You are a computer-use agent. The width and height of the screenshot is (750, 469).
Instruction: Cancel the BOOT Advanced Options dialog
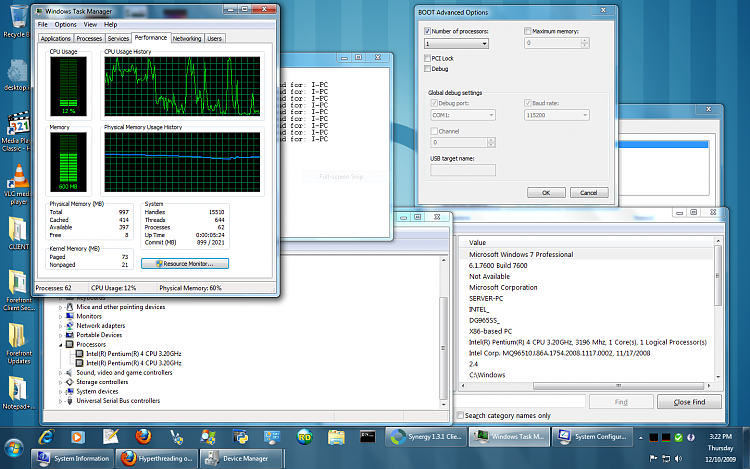(x=589, y=193)
